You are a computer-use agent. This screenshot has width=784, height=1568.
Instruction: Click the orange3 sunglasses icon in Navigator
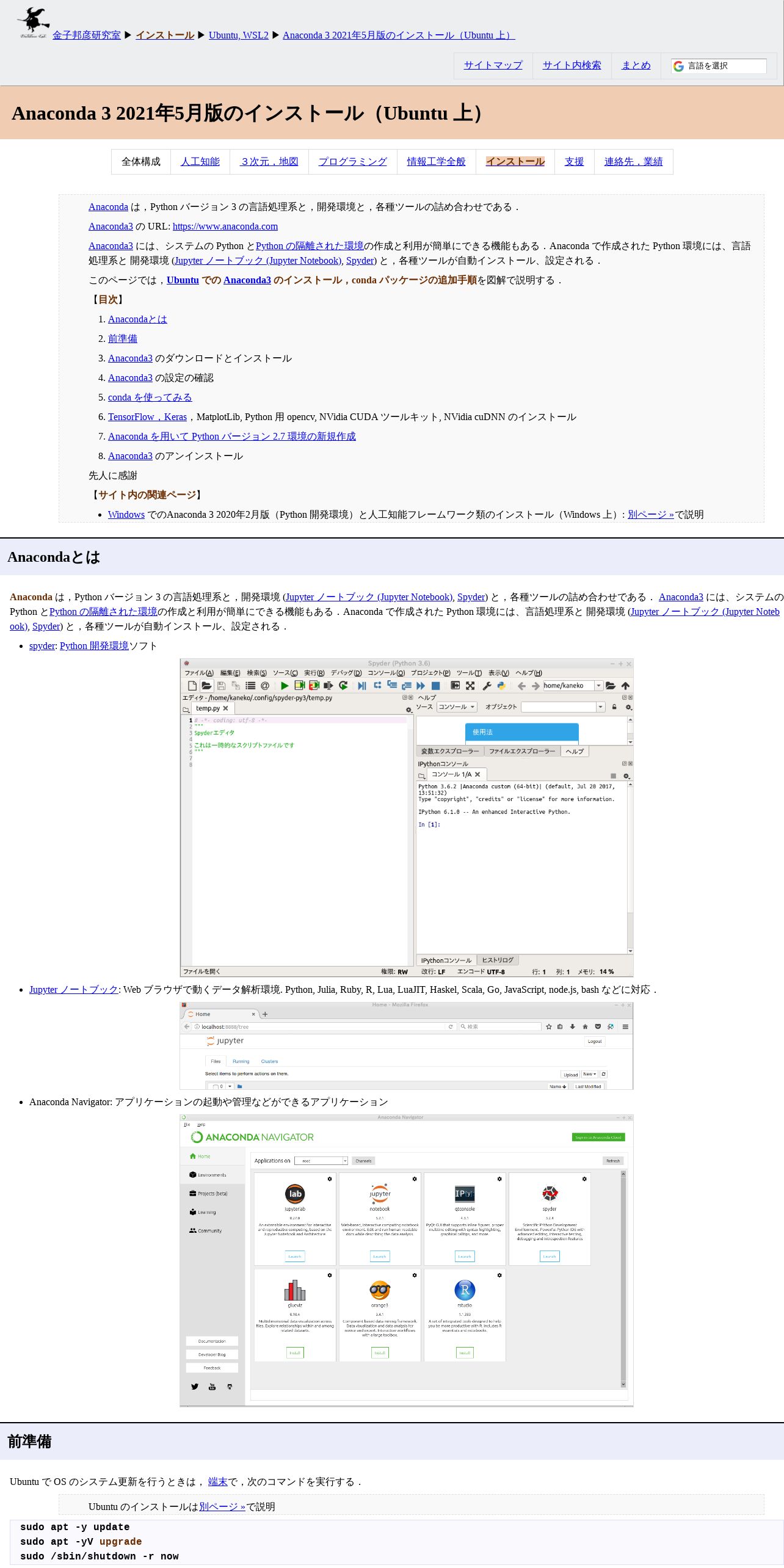click(380, 1290)
